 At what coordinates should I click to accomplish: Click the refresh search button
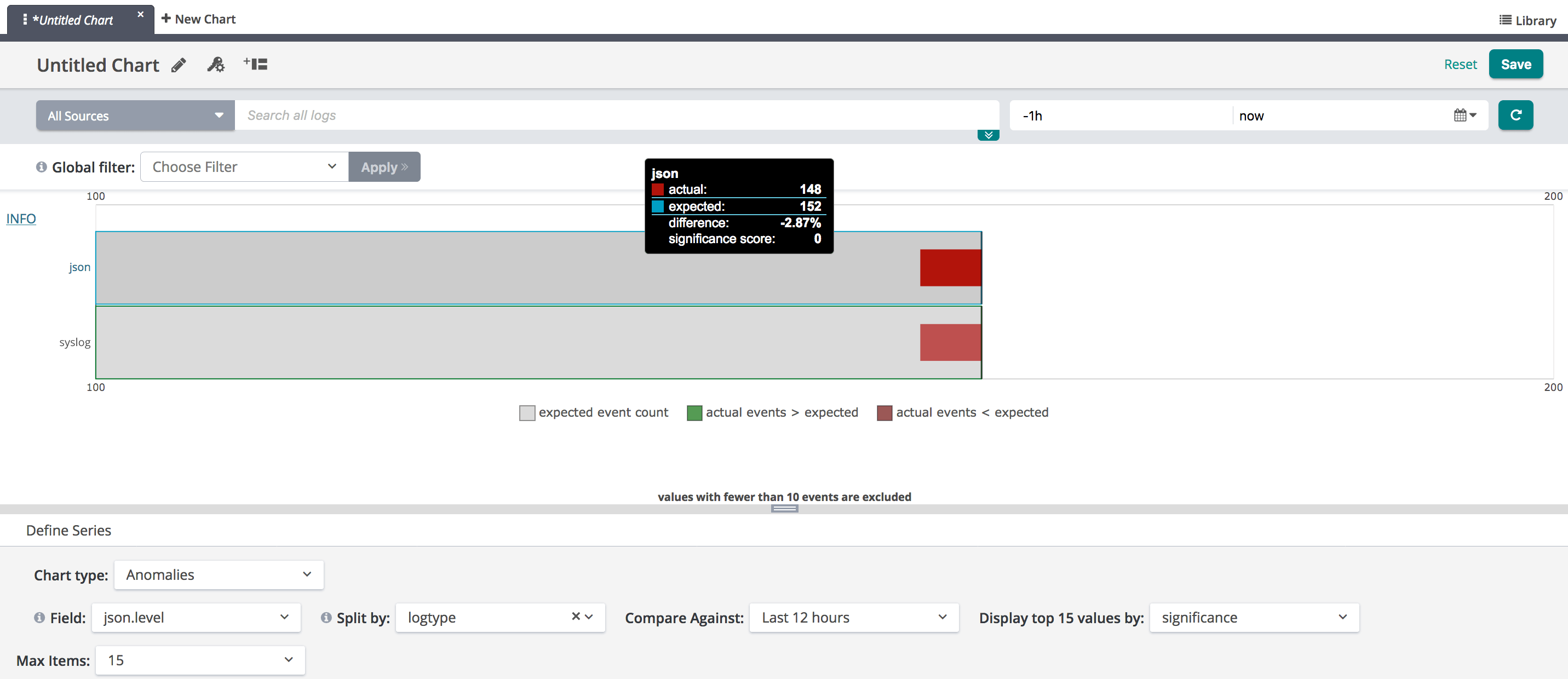click(1515, 116)
